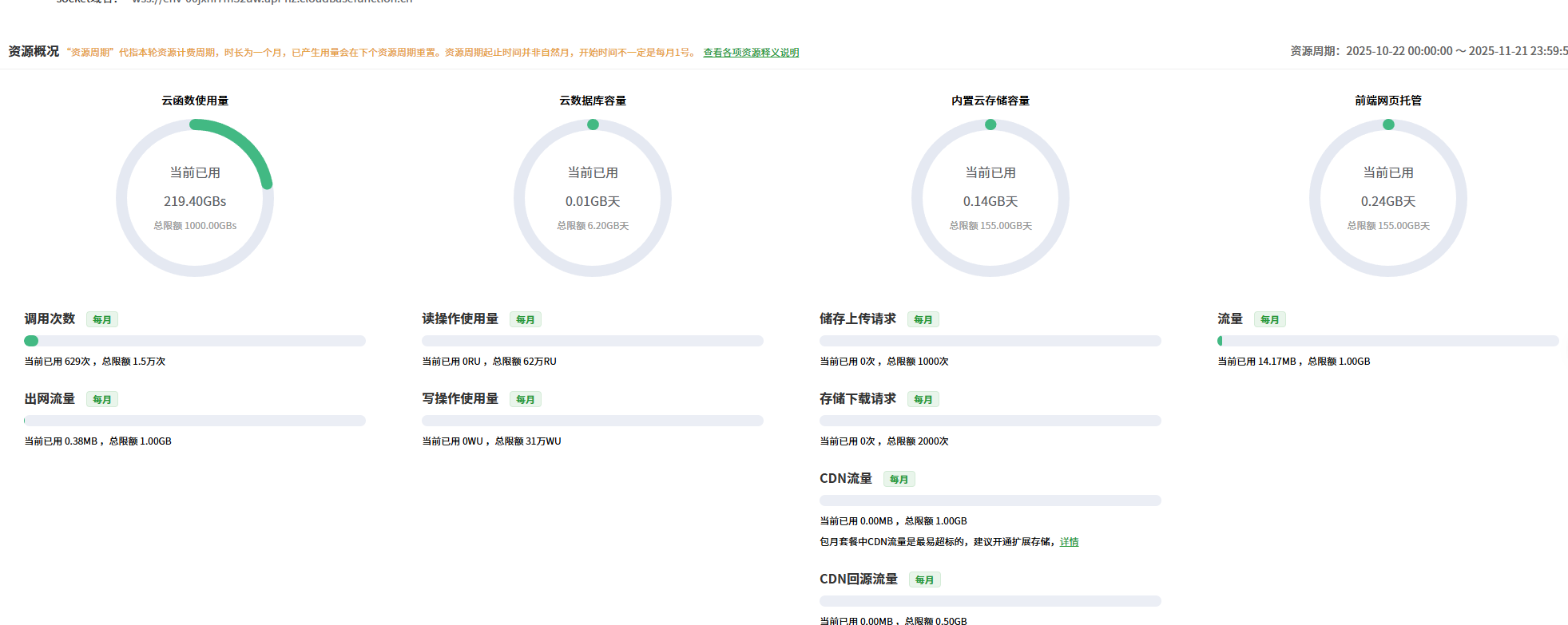Click the 详情 link under CDN流量
Screen dimensions: 1568x625
click(1069, 542)
